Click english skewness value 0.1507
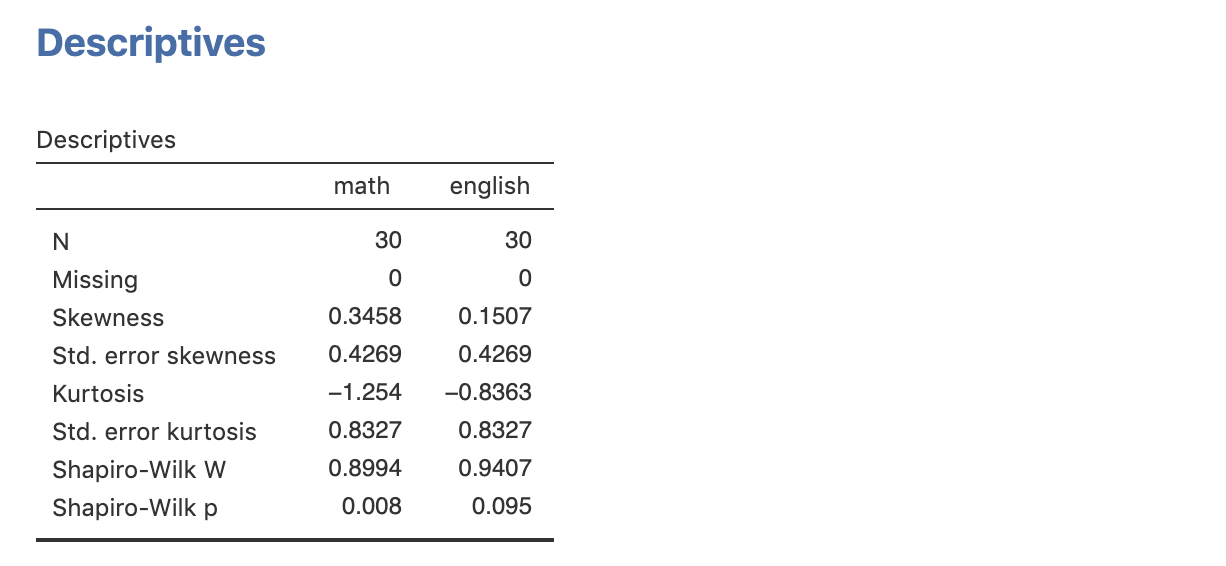Viewport: 1226px width, 566px height. [x=495, y=317]
